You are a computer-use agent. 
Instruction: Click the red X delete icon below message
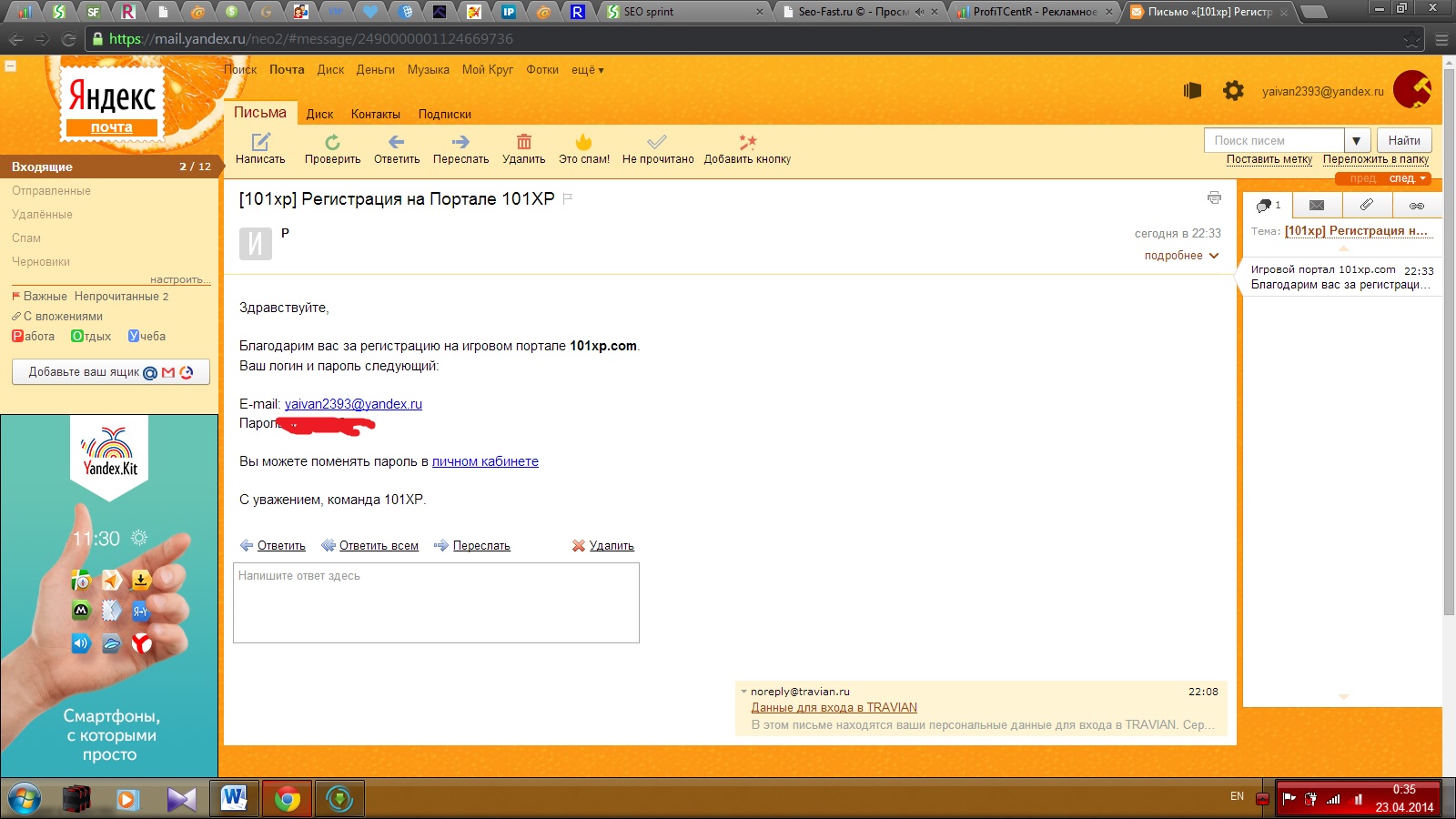click(x=578, y=546)
